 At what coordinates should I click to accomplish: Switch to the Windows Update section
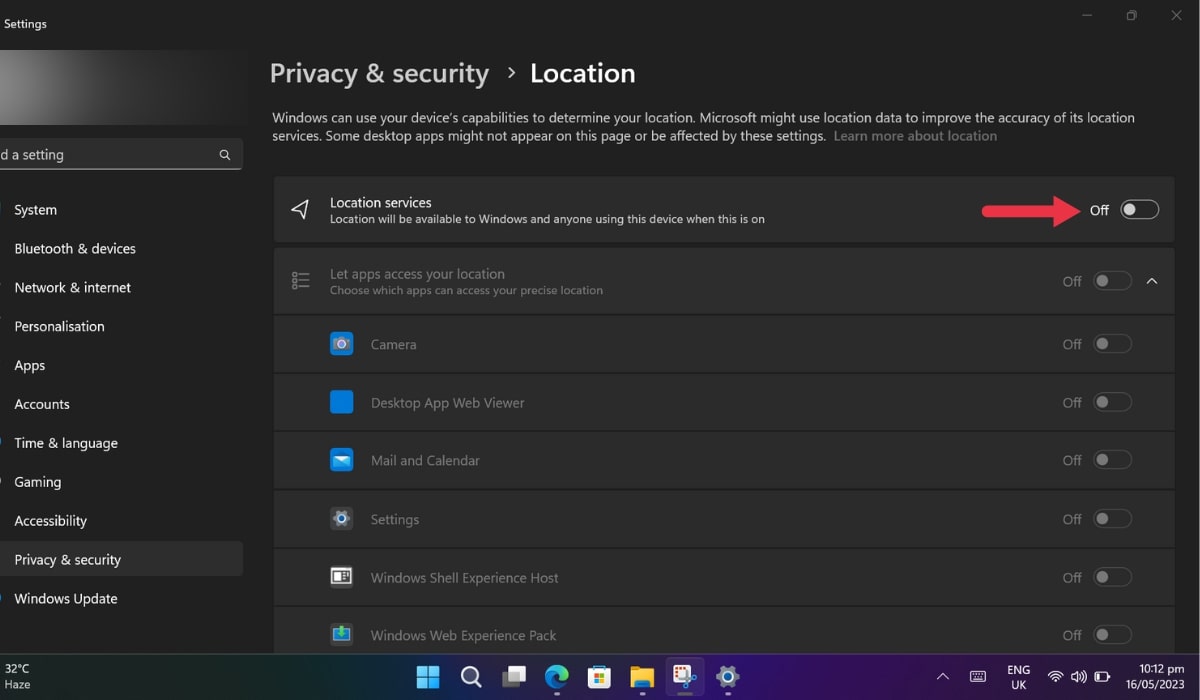pyautogui.click(x=65, y=598)
